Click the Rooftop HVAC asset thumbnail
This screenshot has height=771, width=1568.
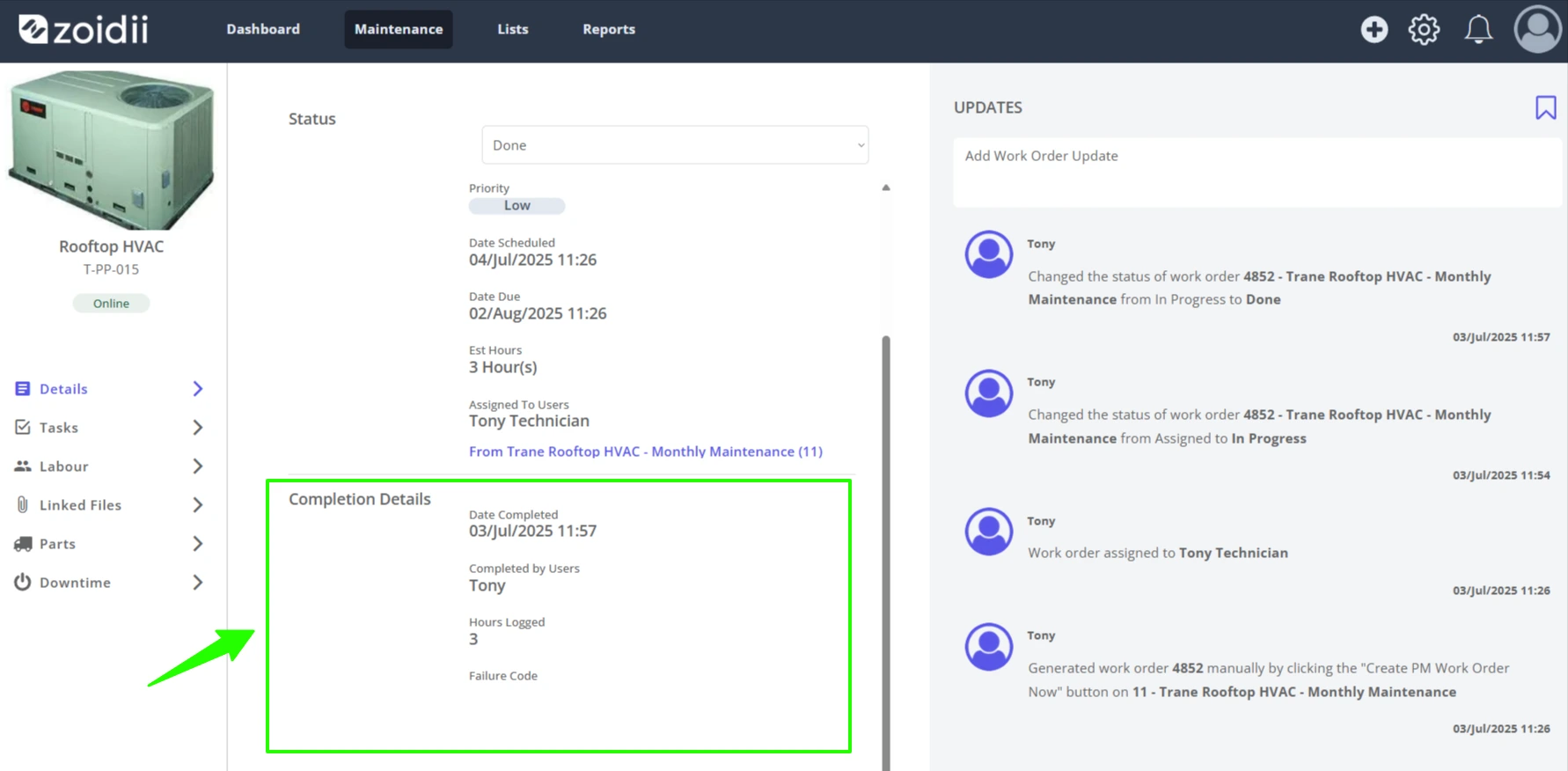(112, 150)
